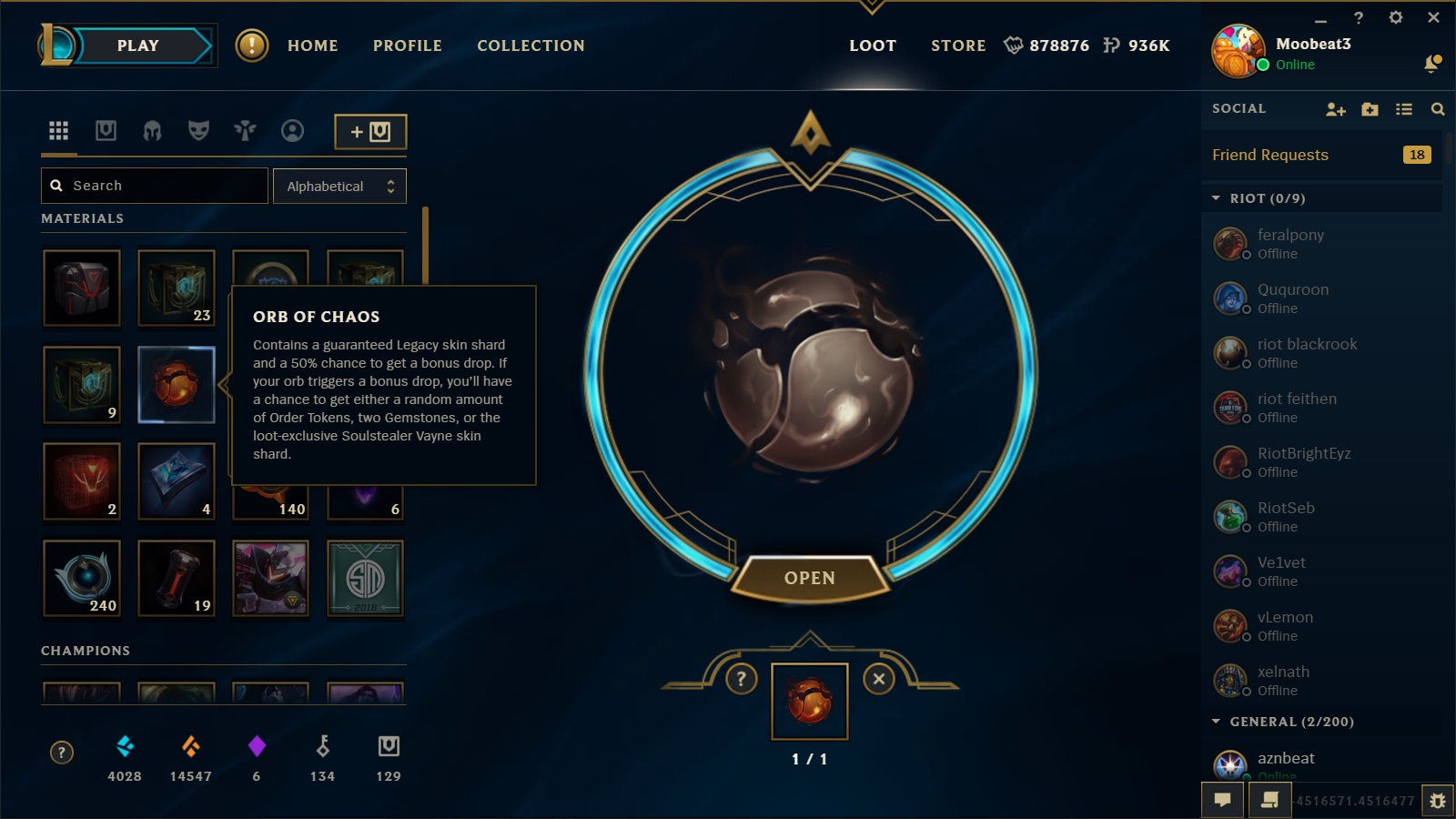Switch to the STORE tab
This screenshot has height=819, width=1456.
[958, 45]
